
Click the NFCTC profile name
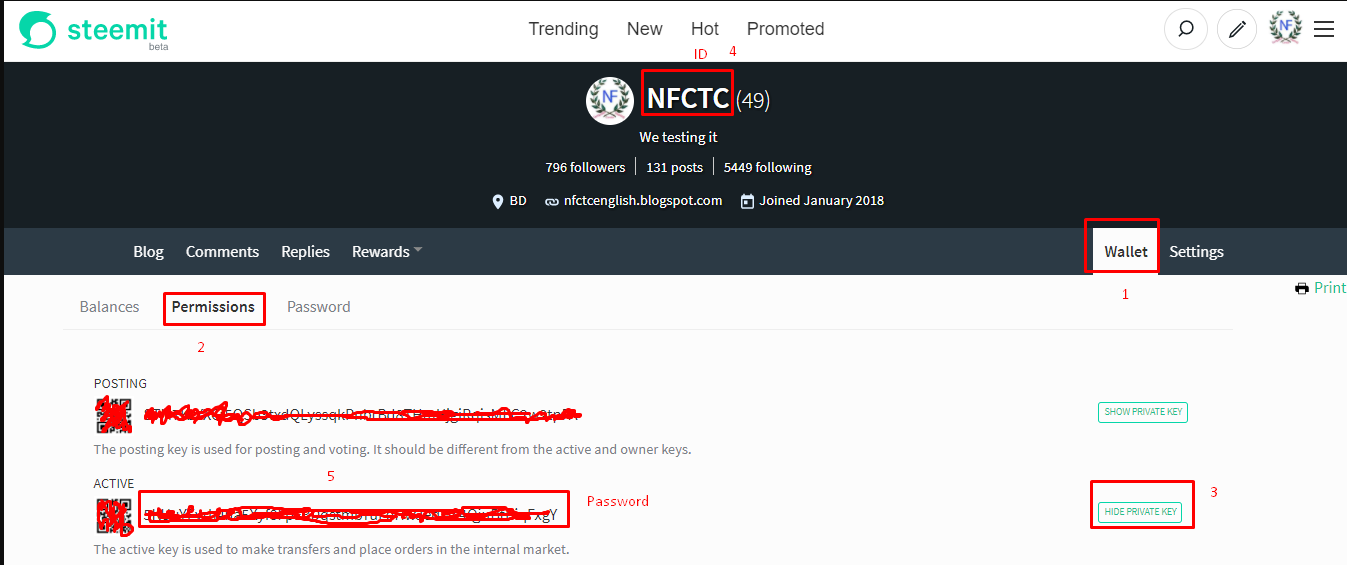688,99
